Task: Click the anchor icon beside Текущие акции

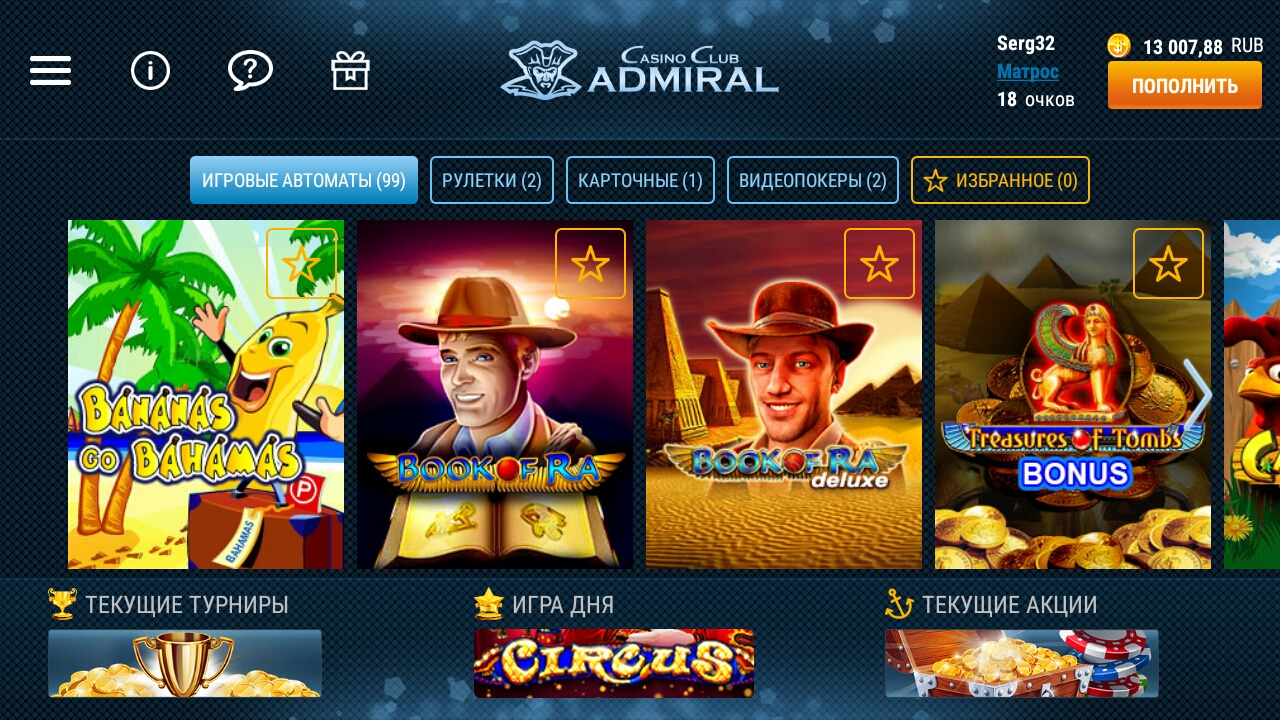Action: (899, 604)
